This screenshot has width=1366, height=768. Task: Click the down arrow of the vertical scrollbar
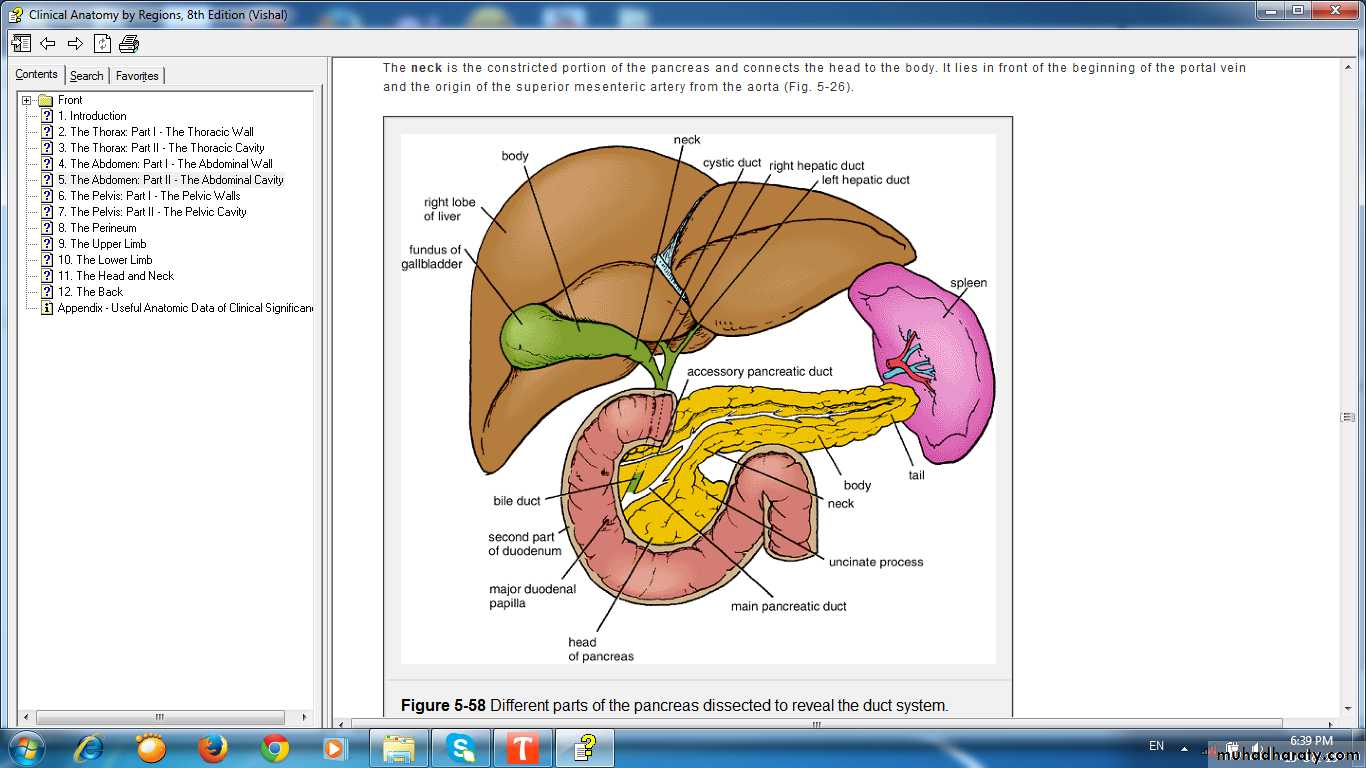click(1348, 708)
